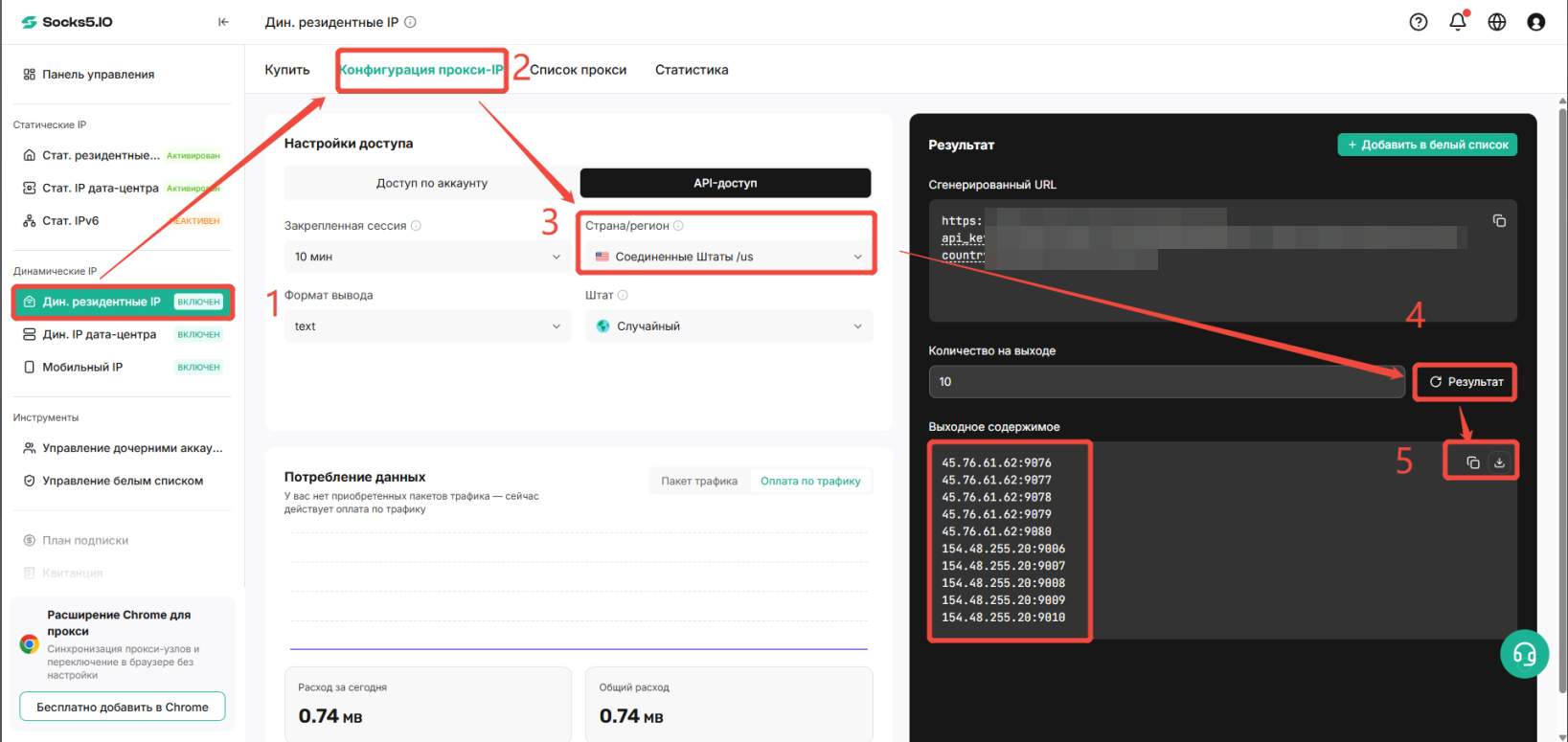The width and height of the screenshot is (1568, 742).
Task: Copy the output proxy list
Action: pos(1473,463)
